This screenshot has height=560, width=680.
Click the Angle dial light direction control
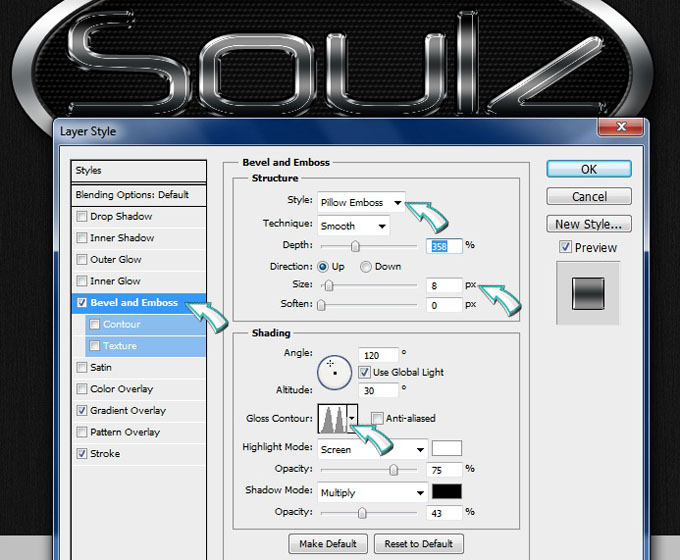333,371
